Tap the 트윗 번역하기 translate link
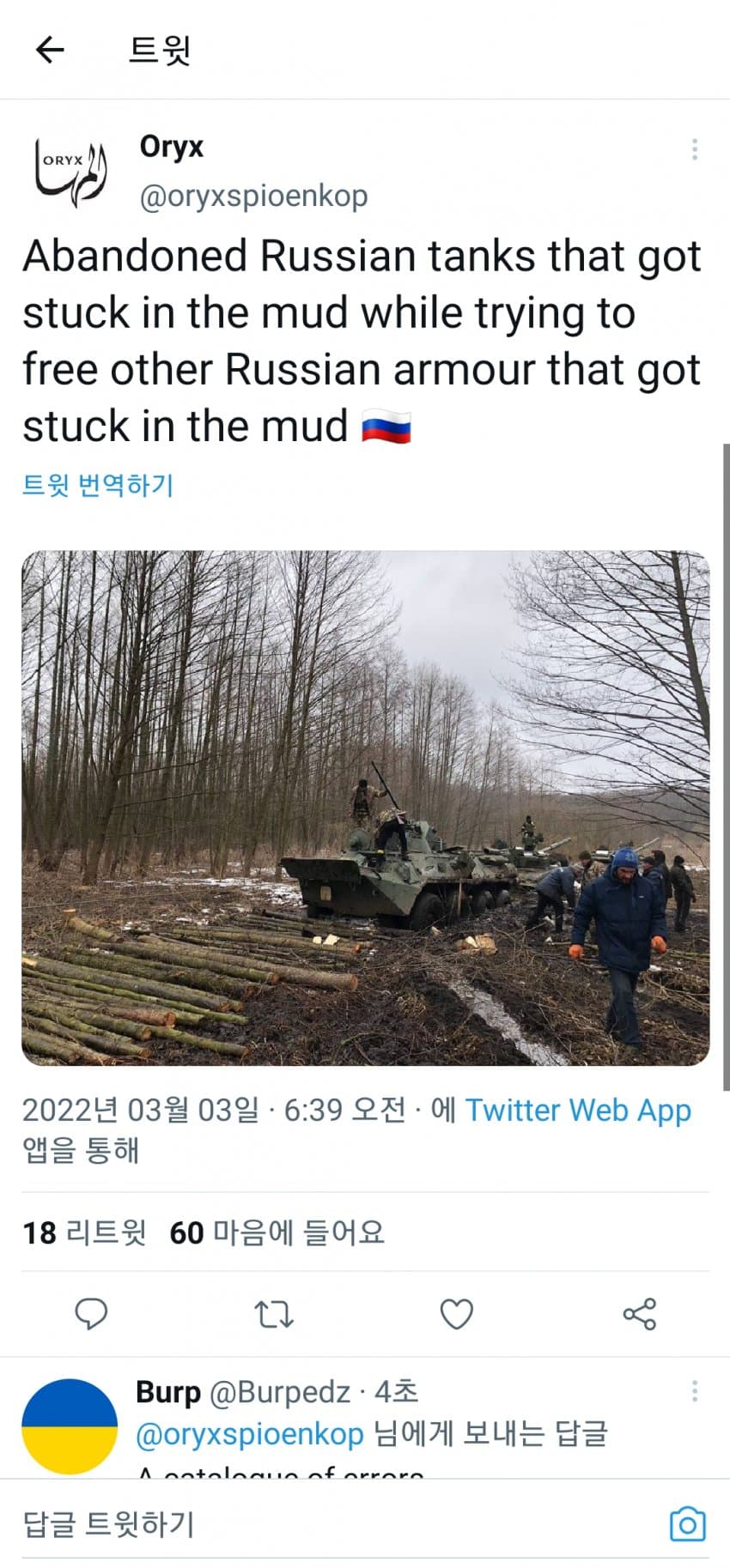Image resolution: width=730 pixels, height=1568 pixels. (x=98, y=485)
